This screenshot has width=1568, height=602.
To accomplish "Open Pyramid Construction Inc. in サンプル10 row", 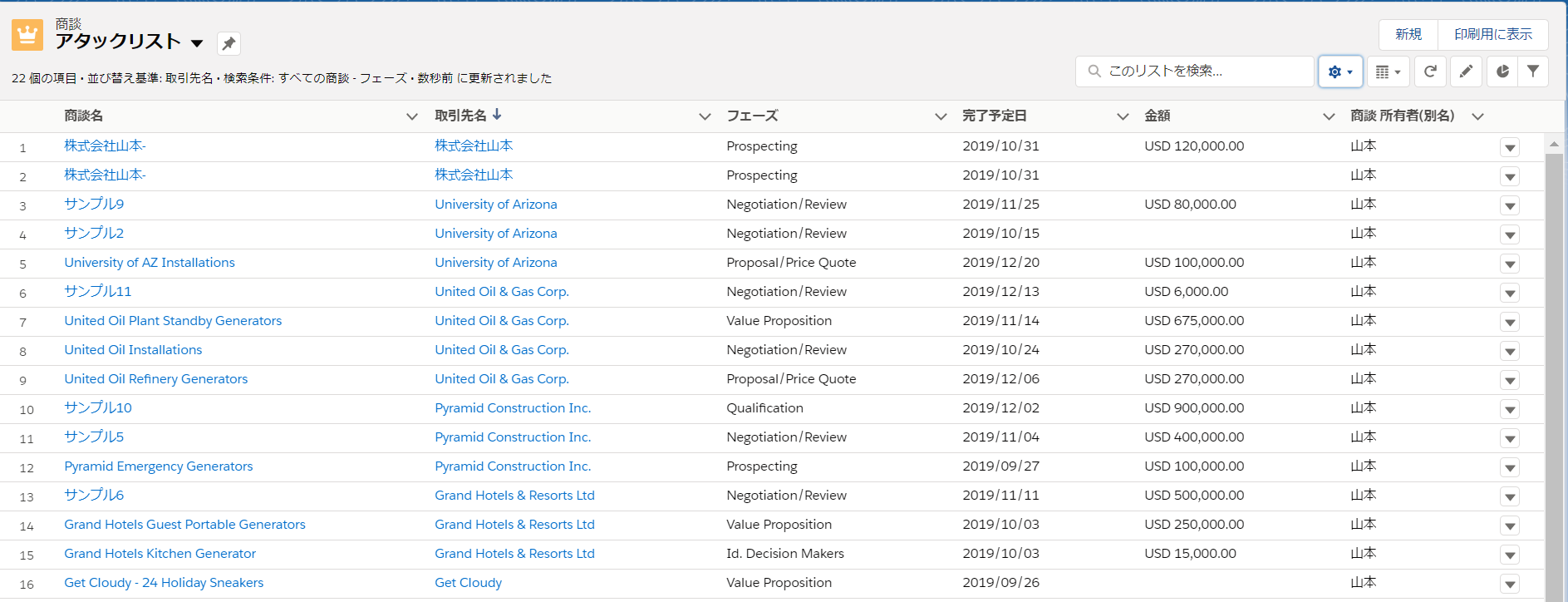I will (513, 407).
